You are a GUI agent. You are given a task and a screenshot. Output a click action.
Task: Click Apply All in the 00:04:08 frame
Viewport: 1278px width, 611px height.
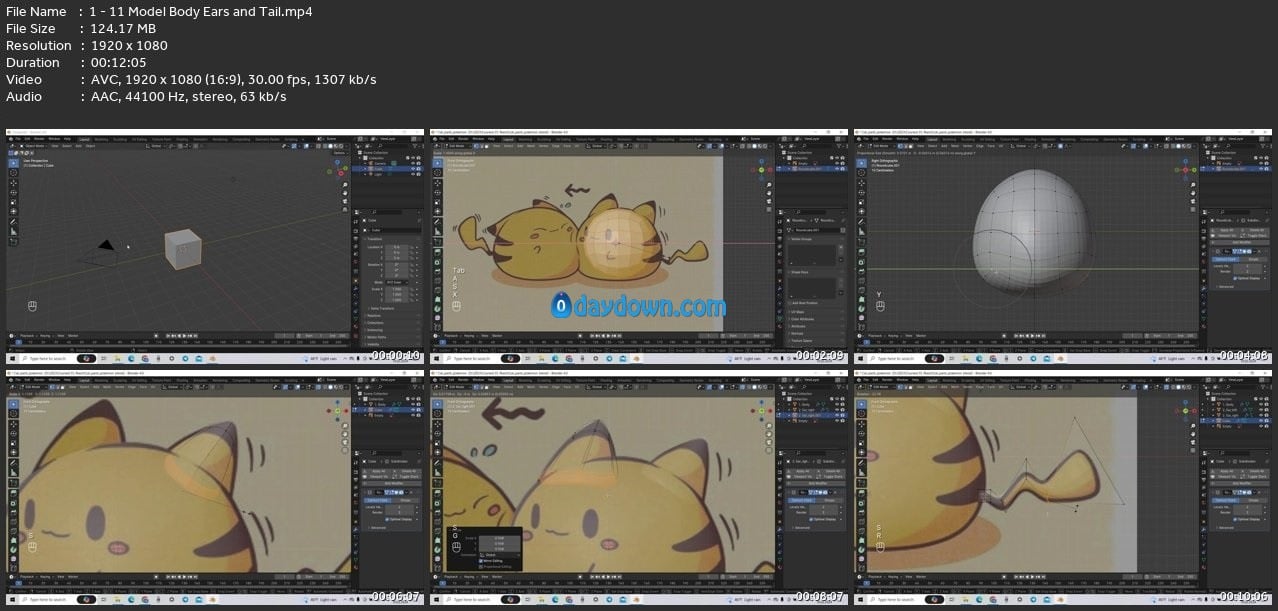(1223, 231)
